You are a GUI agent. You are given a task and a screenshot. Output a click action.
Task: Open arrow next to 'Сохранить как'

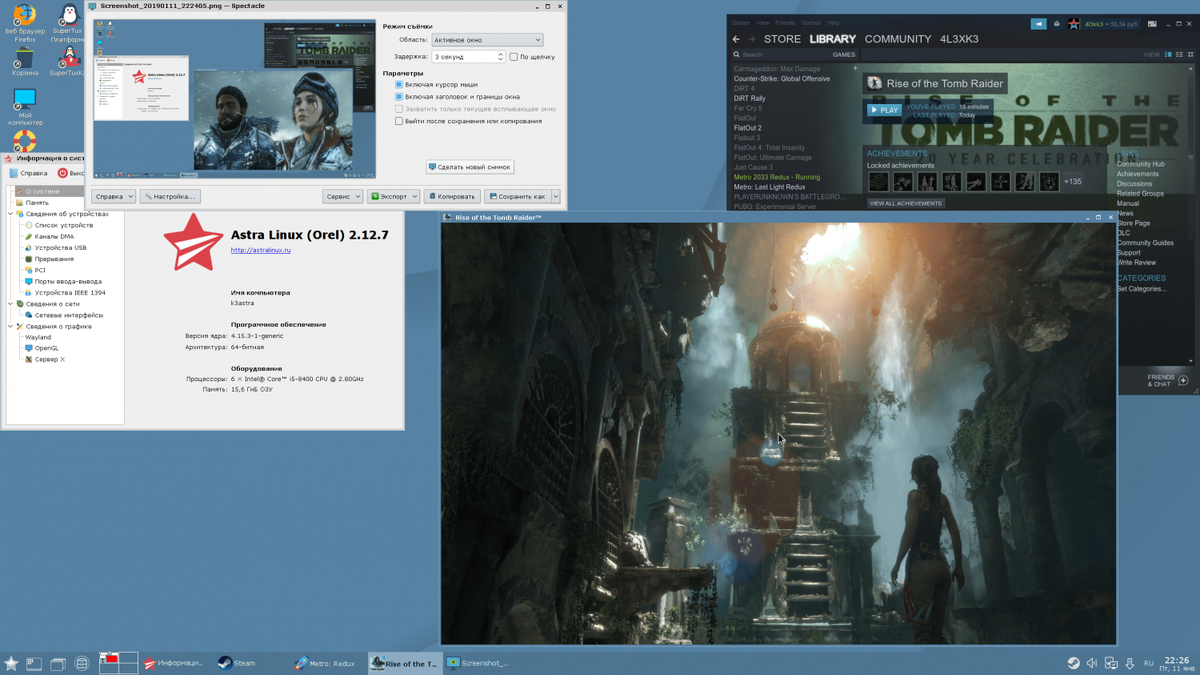pos(556,196)
